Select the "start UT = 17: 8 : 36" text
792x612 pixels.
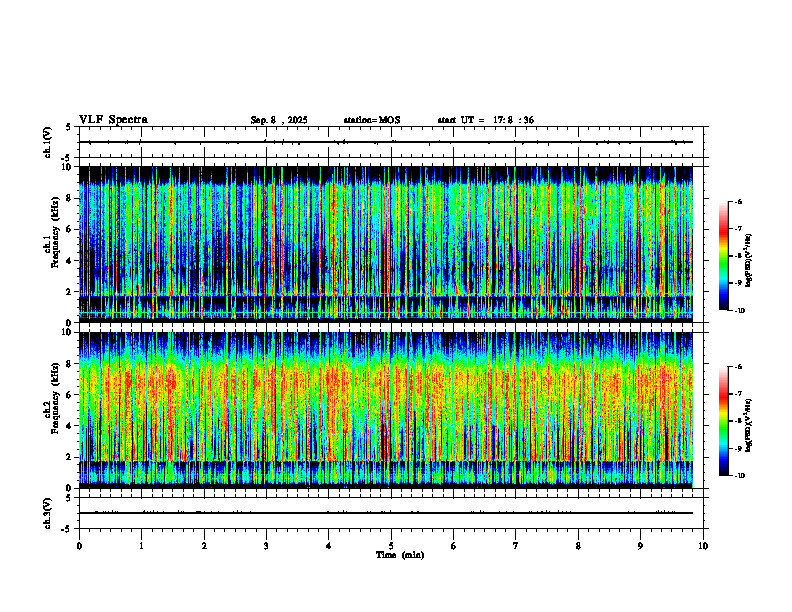pyautogui.click(x=485, y=120)
